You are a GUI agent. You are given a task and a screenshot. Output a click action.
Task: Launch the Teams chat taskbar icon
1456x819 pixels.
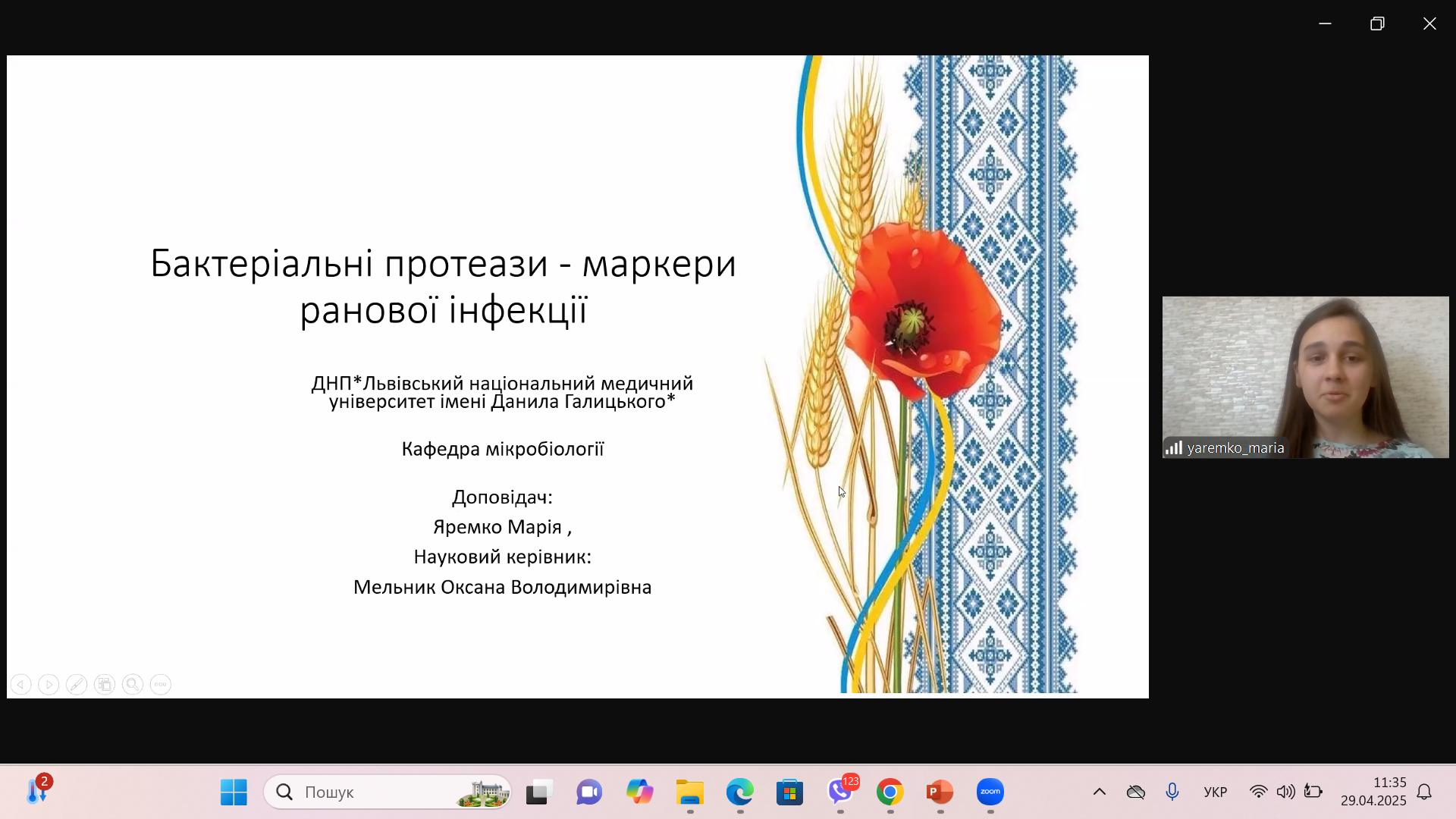pos(589,792)
